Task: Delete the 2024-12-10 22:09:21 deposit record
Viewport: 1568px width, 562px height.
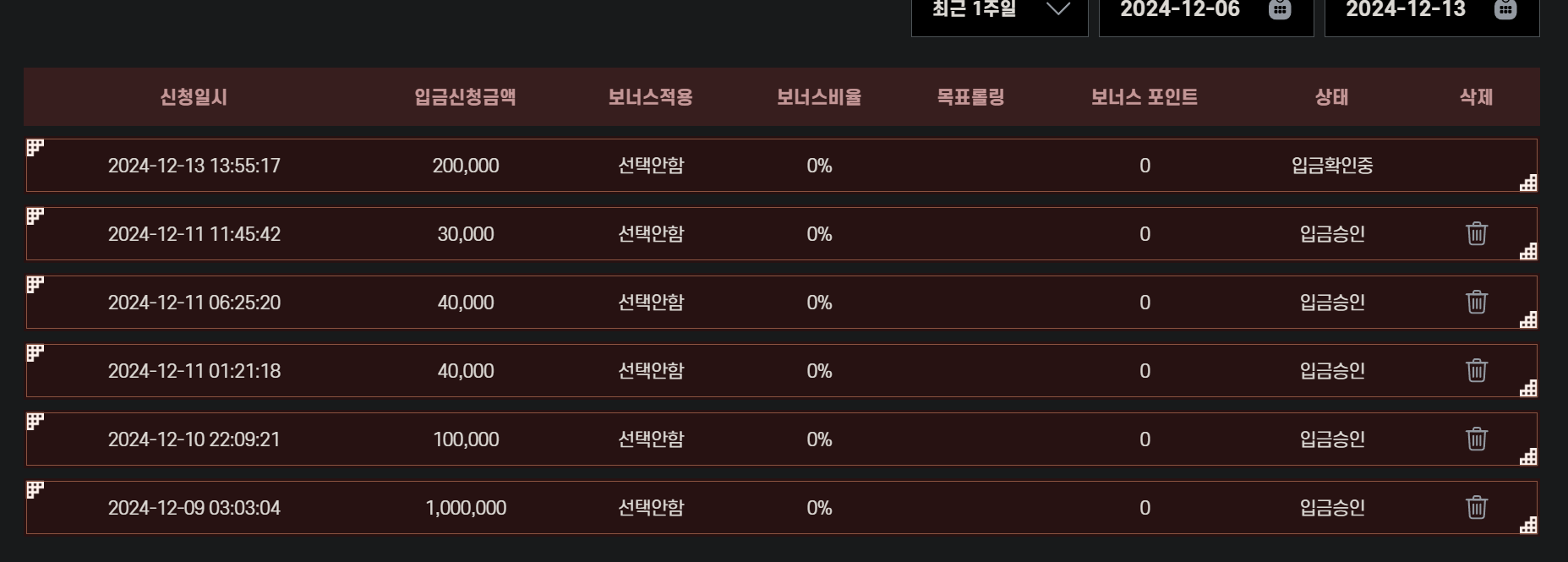Action: click(x=1476, y=439)
